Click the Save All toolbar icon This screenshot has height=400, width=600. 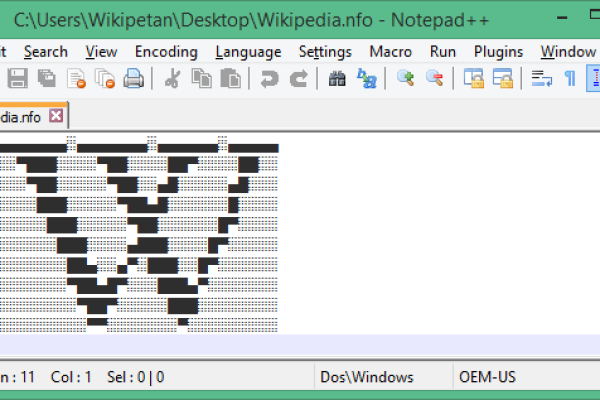coord(47,78)
